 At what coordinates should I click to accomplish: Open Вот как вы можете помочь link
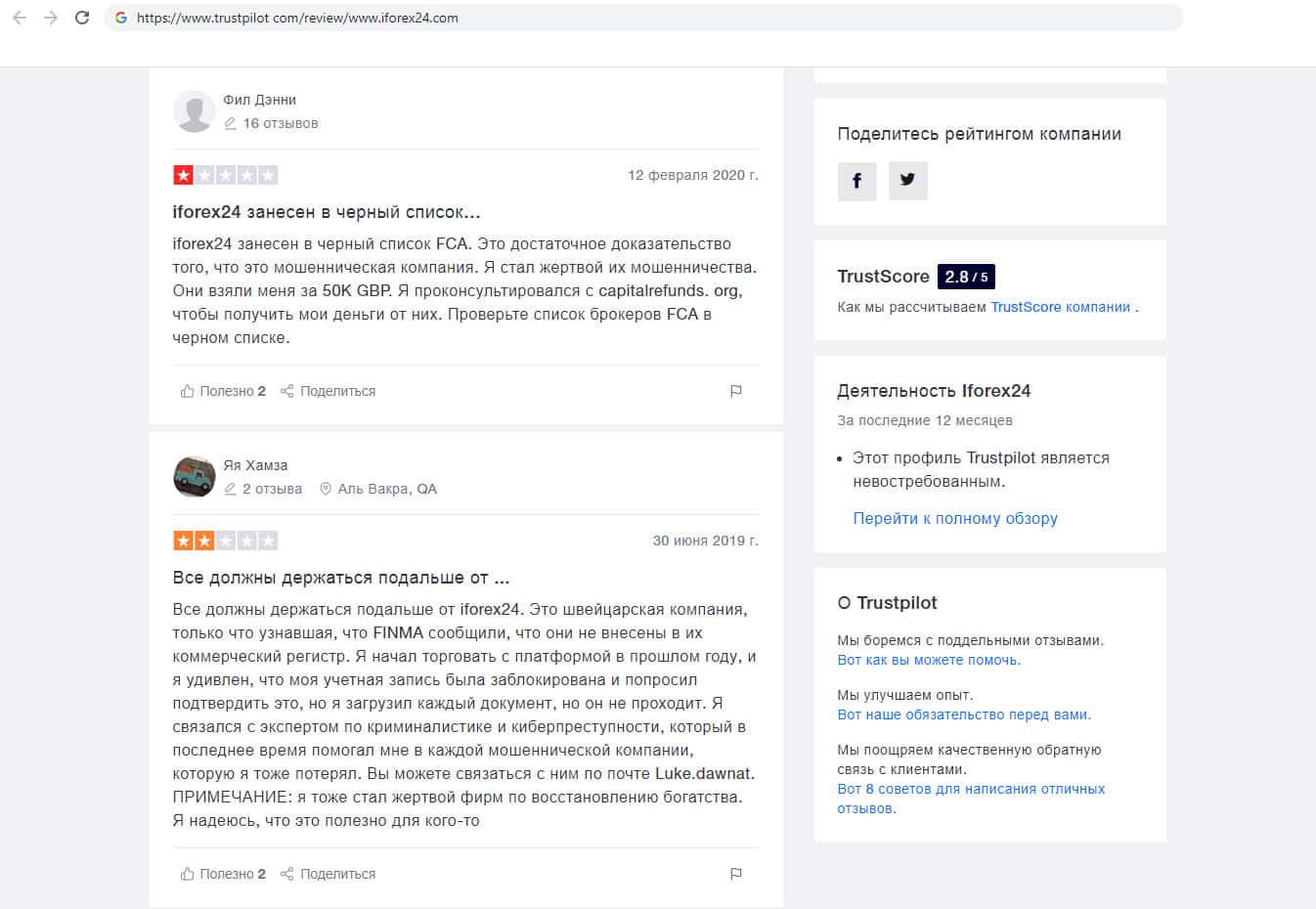pyautogui.click(x=928, y=660)
